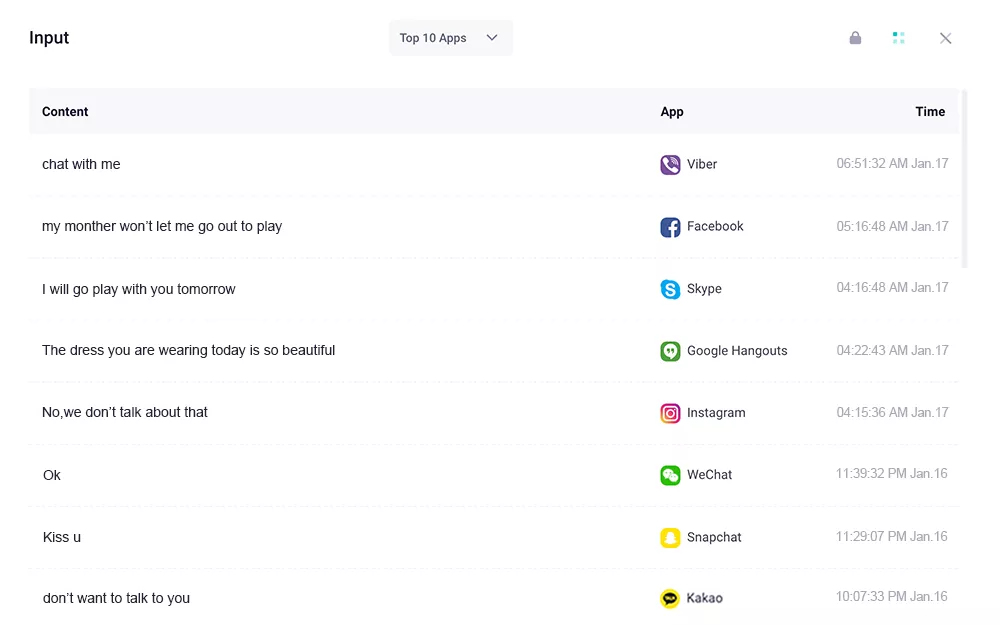Toggle the grid view icon
This screenshot has height=625, width=1000.
[x=898, y=38]
